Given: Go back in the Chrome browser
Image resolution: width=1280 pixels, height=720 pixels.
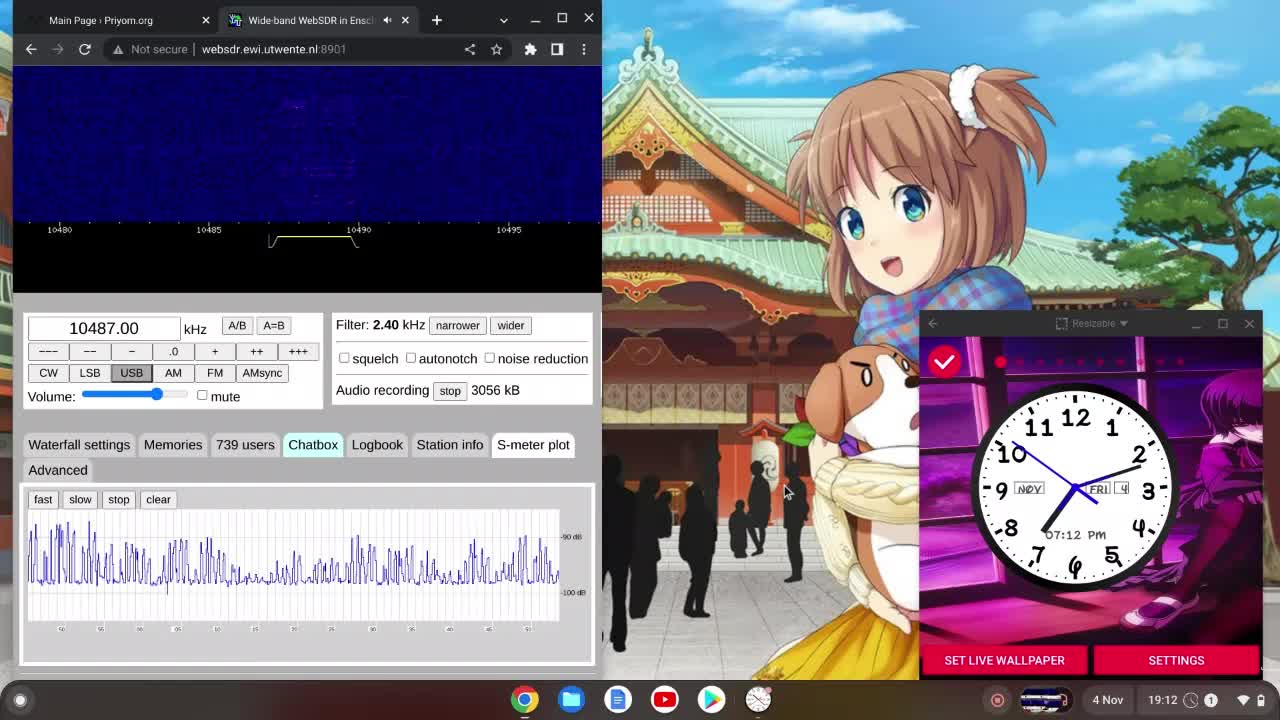Looking at the screenshot, I should pos(31,49).
